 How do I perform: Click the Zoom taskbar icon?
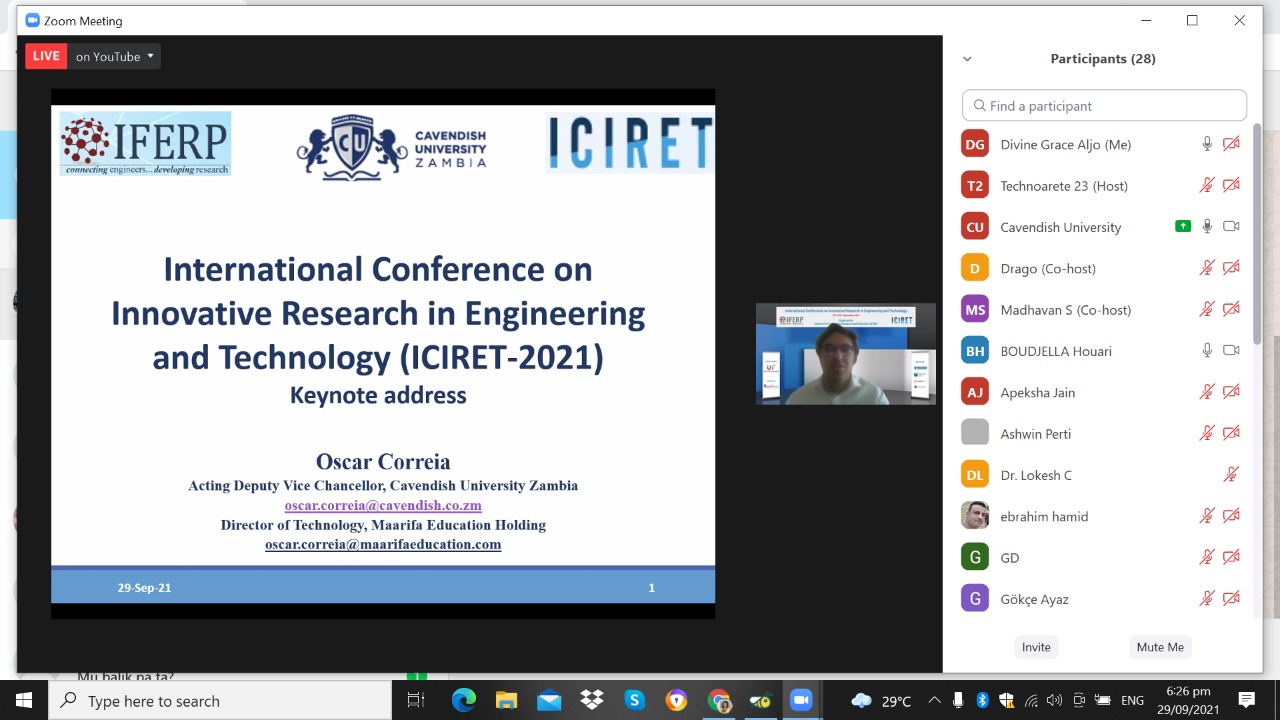[801, 701]
